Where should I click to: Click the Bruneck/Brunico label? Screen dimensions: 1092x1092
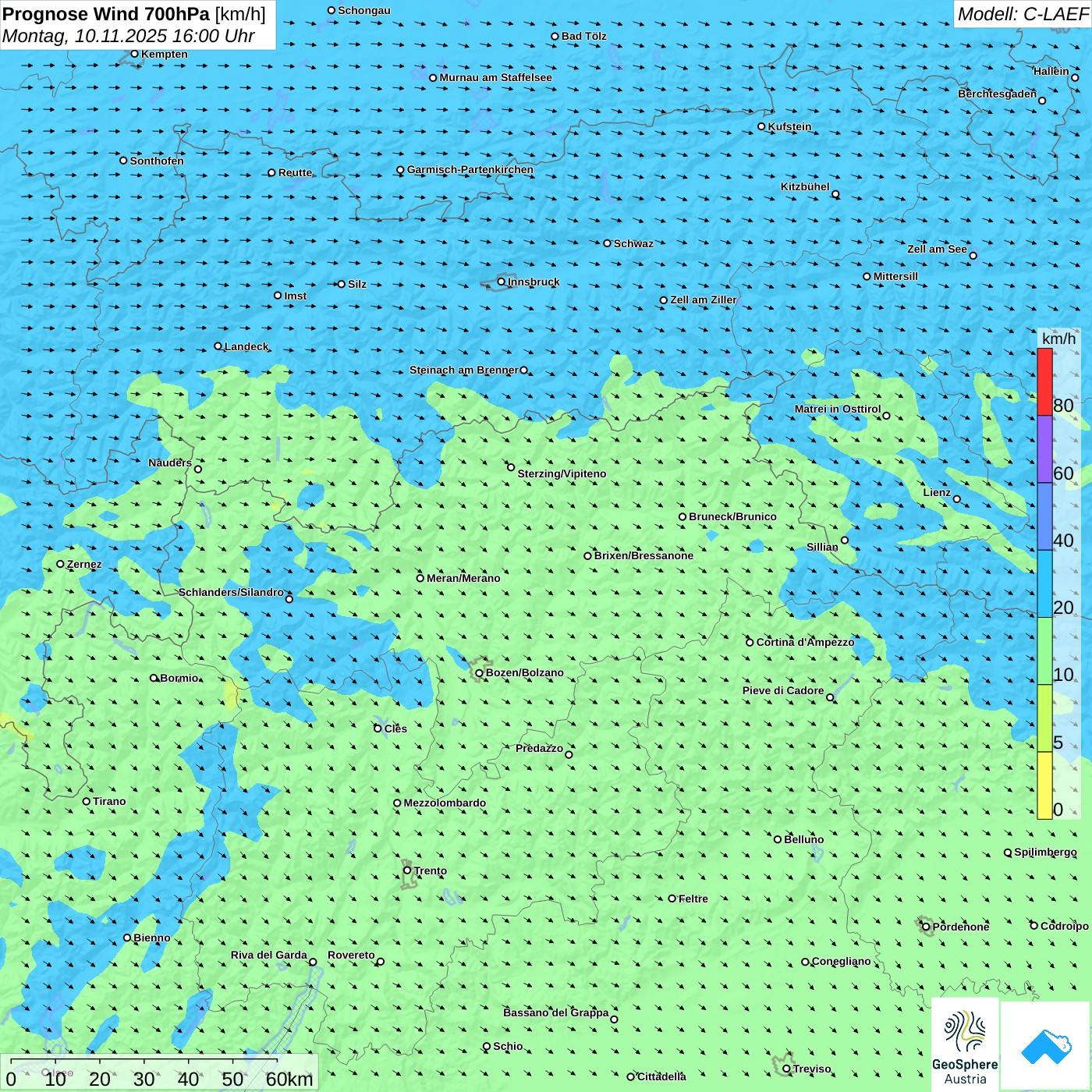coord(732,516)
